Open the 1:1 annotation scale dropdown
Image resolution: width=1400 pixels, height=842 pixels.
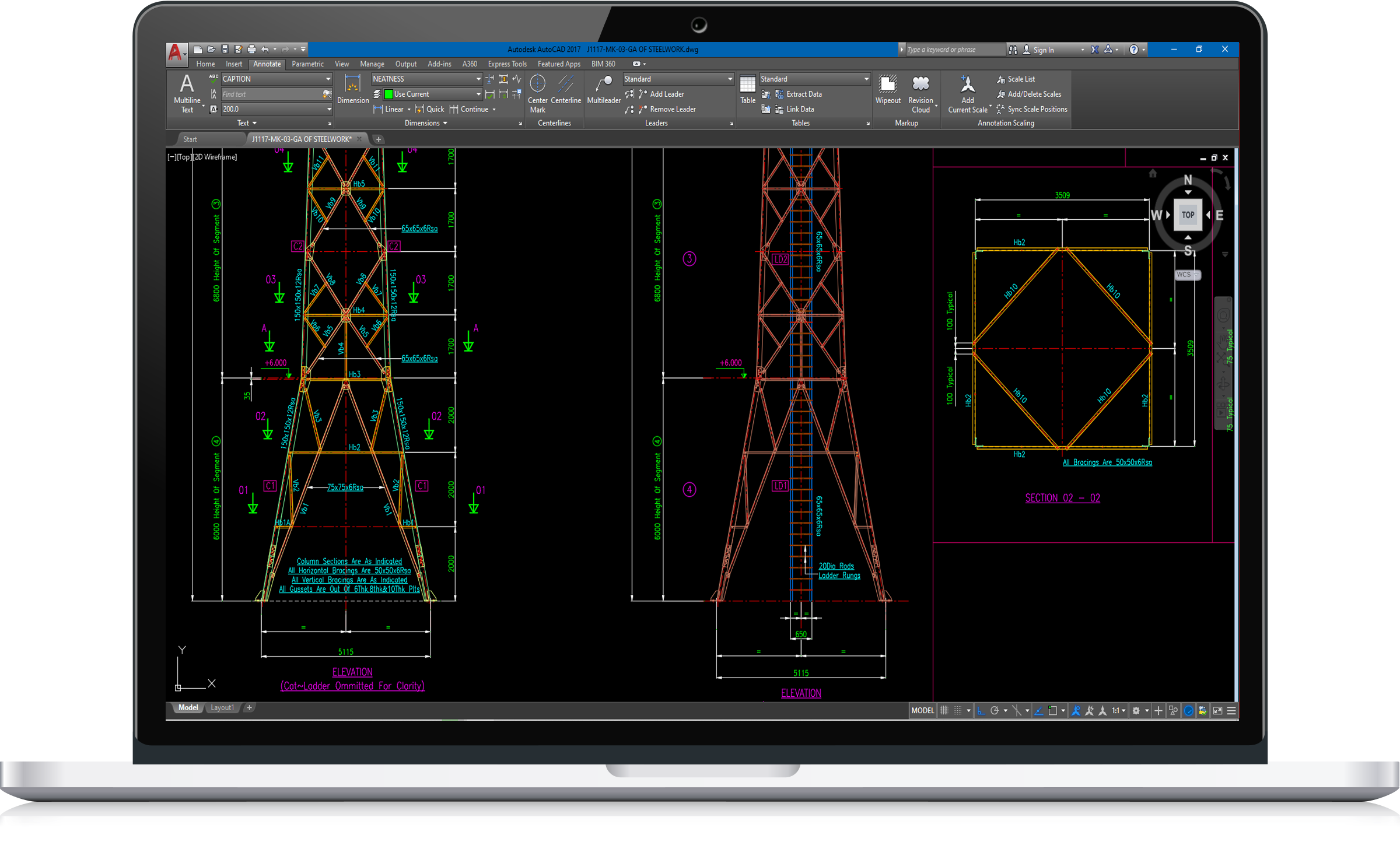pyautogui.click(x=1118, y=710)
